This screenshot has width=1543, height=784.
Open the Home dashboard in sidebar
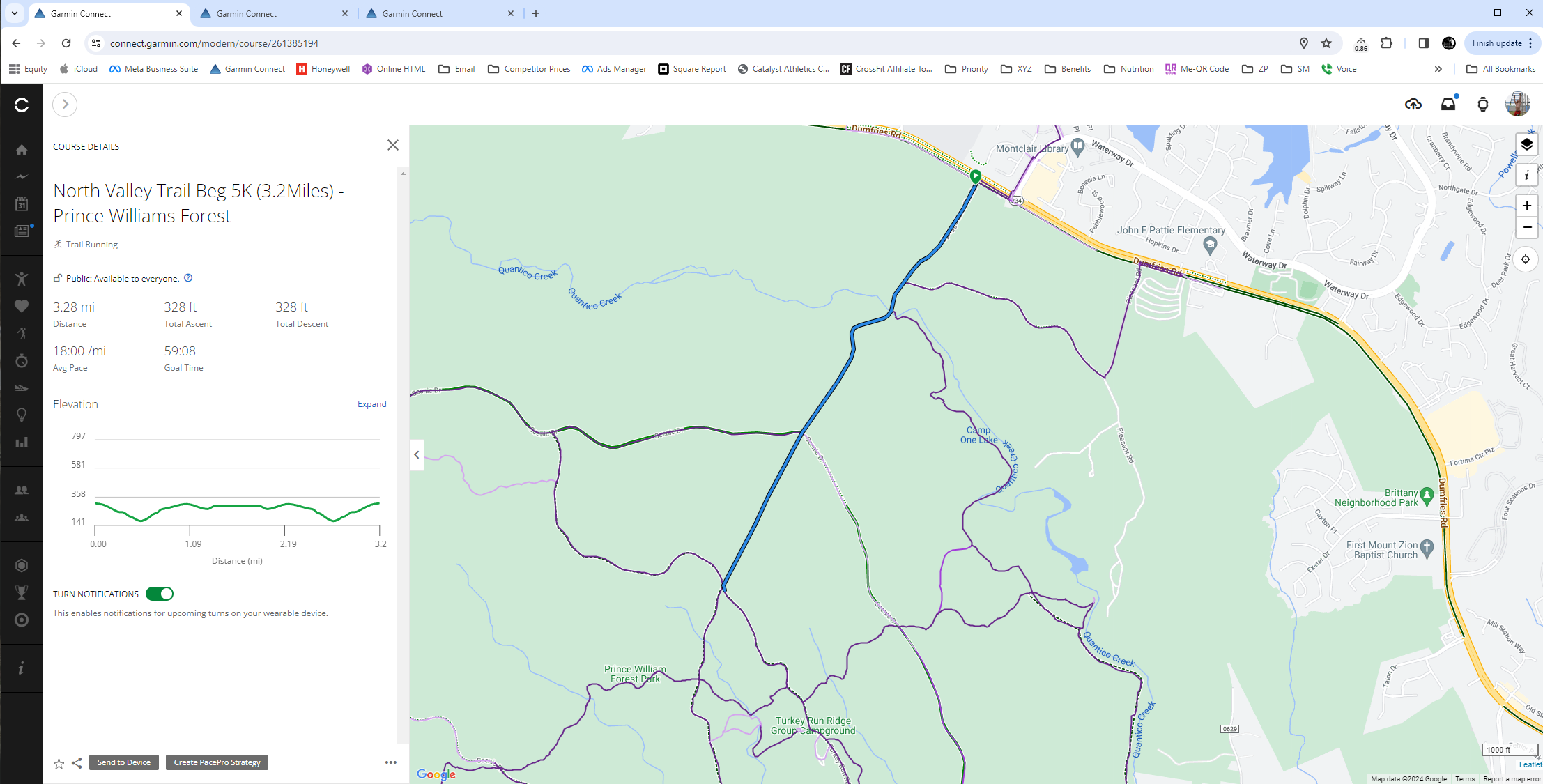point(22,150)
